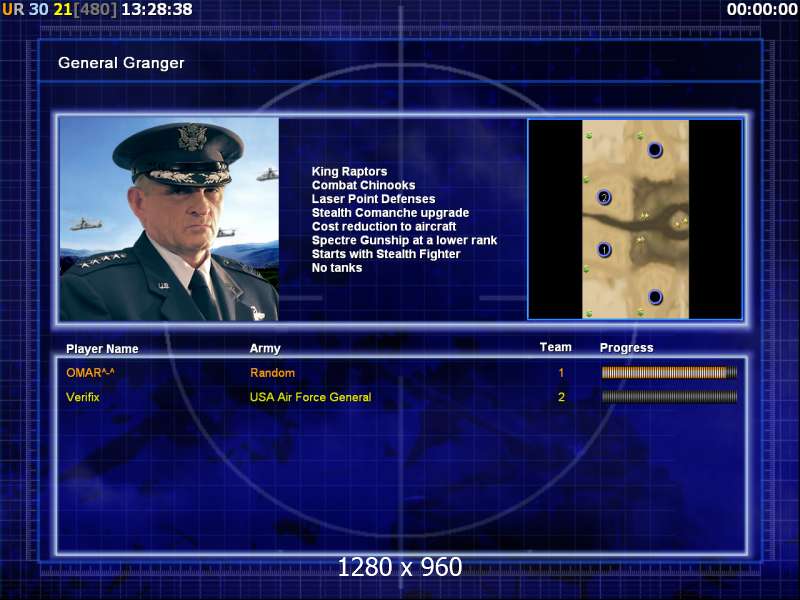This screenshot has height=600, width=800.
Task: Click the 'Cost reduction to aircraft' line
Action: click(x=384, y=227)
